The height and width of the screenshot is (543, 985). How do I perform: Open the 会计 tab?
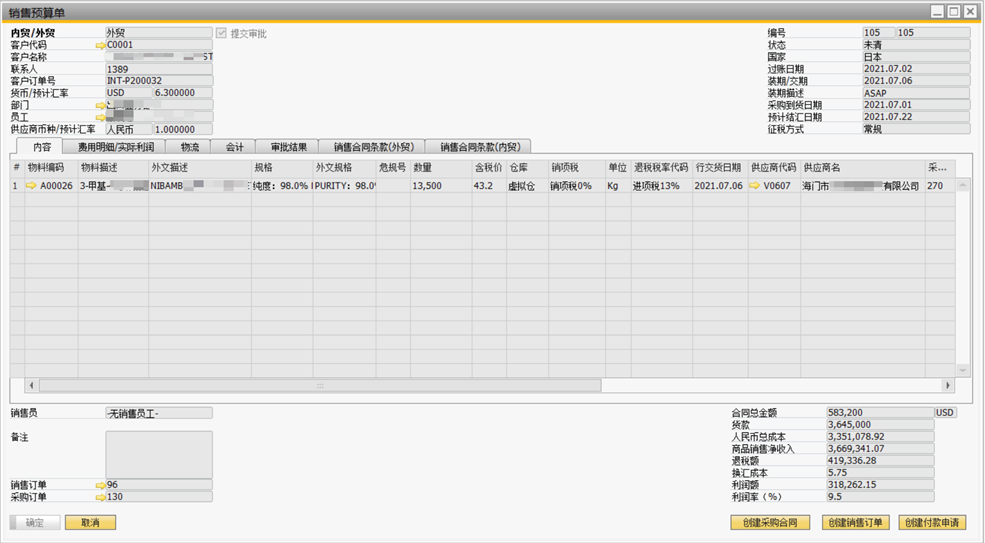(x=234, y=146)
